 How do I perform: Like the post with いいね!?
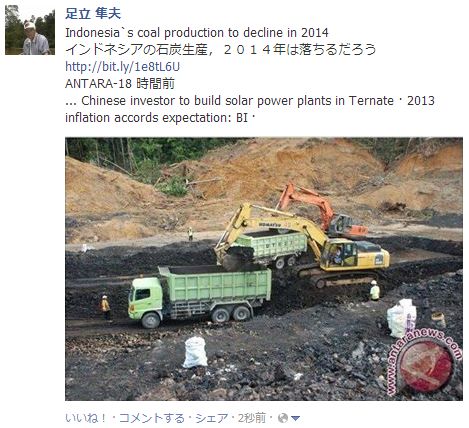(86, 418)
